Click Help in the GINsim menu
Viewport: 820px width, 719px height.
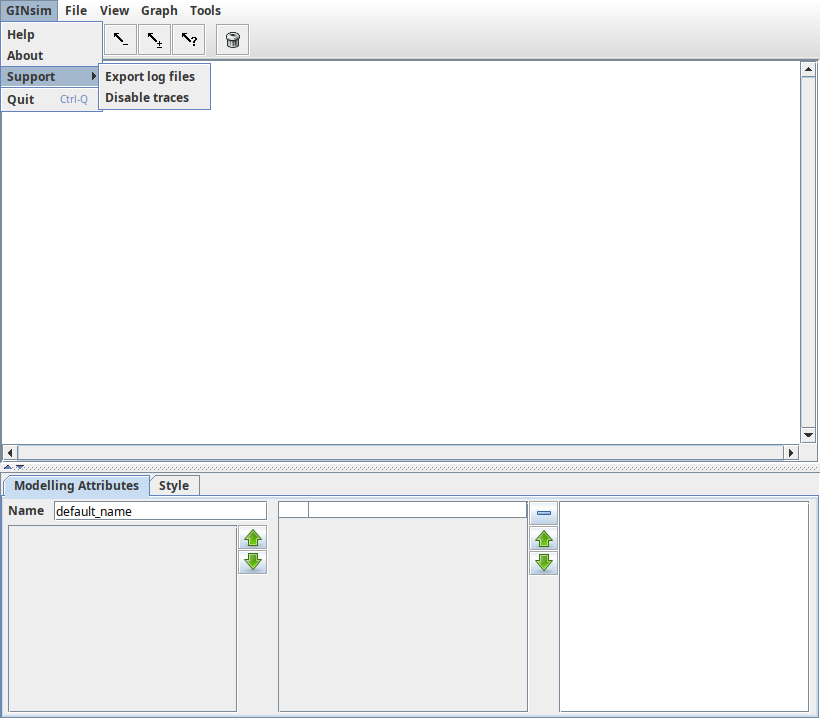(21, 33)
